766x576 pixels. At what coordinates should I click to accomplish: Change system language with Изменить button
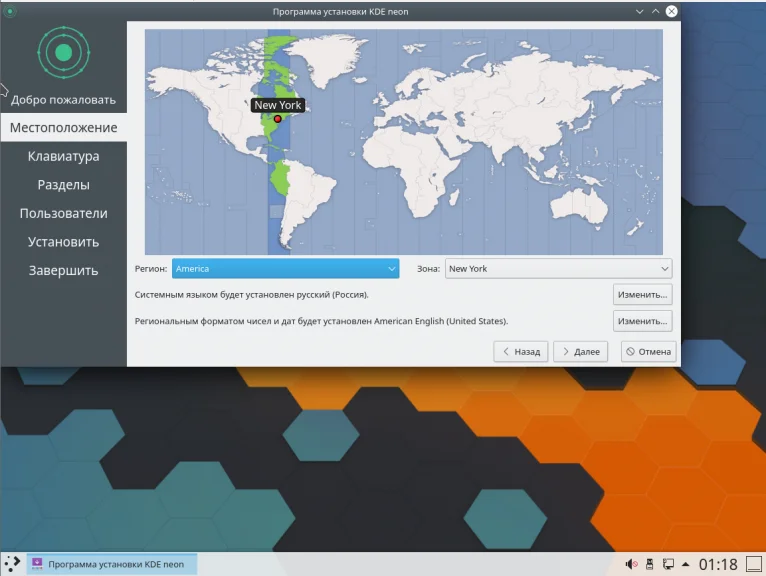[642, 295]
